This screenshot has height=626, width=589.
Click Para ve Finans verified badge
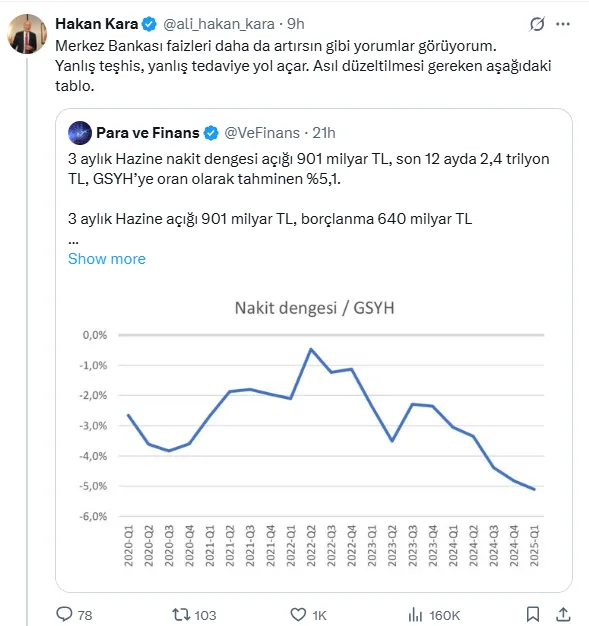211,133
